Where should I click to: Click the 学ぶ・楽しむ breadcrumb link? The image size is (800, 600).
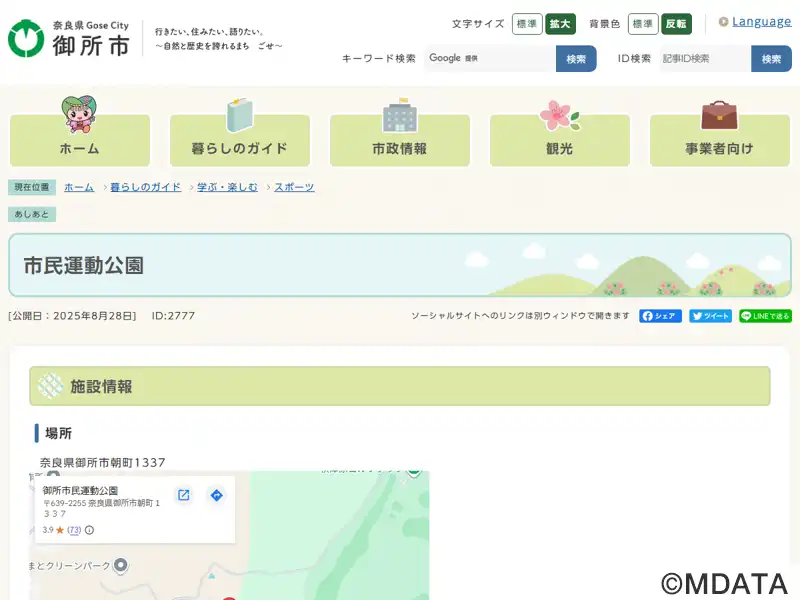pyautogui.click(x=227, y=187)
